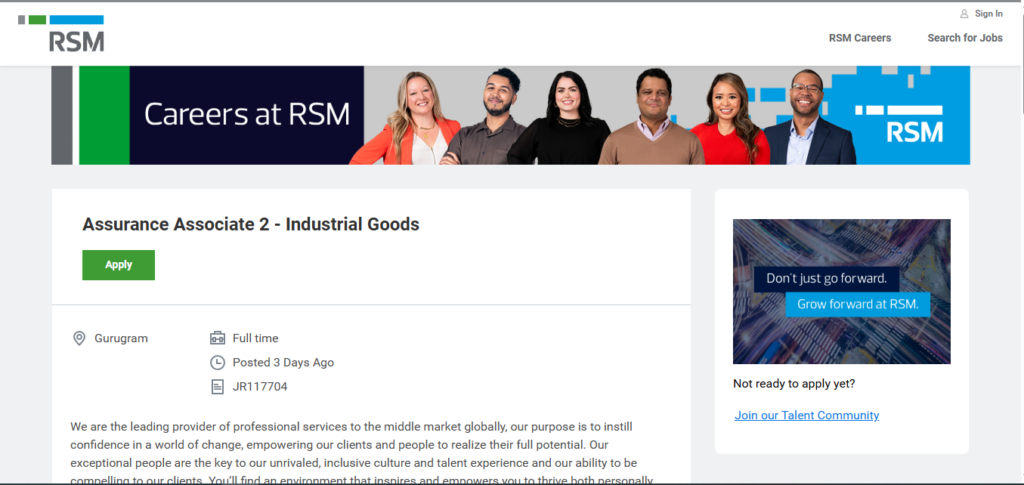The height and width of the screenshot is (485, 1024).
Task: Go to Search for Jobs
Action: coord(965,38)
